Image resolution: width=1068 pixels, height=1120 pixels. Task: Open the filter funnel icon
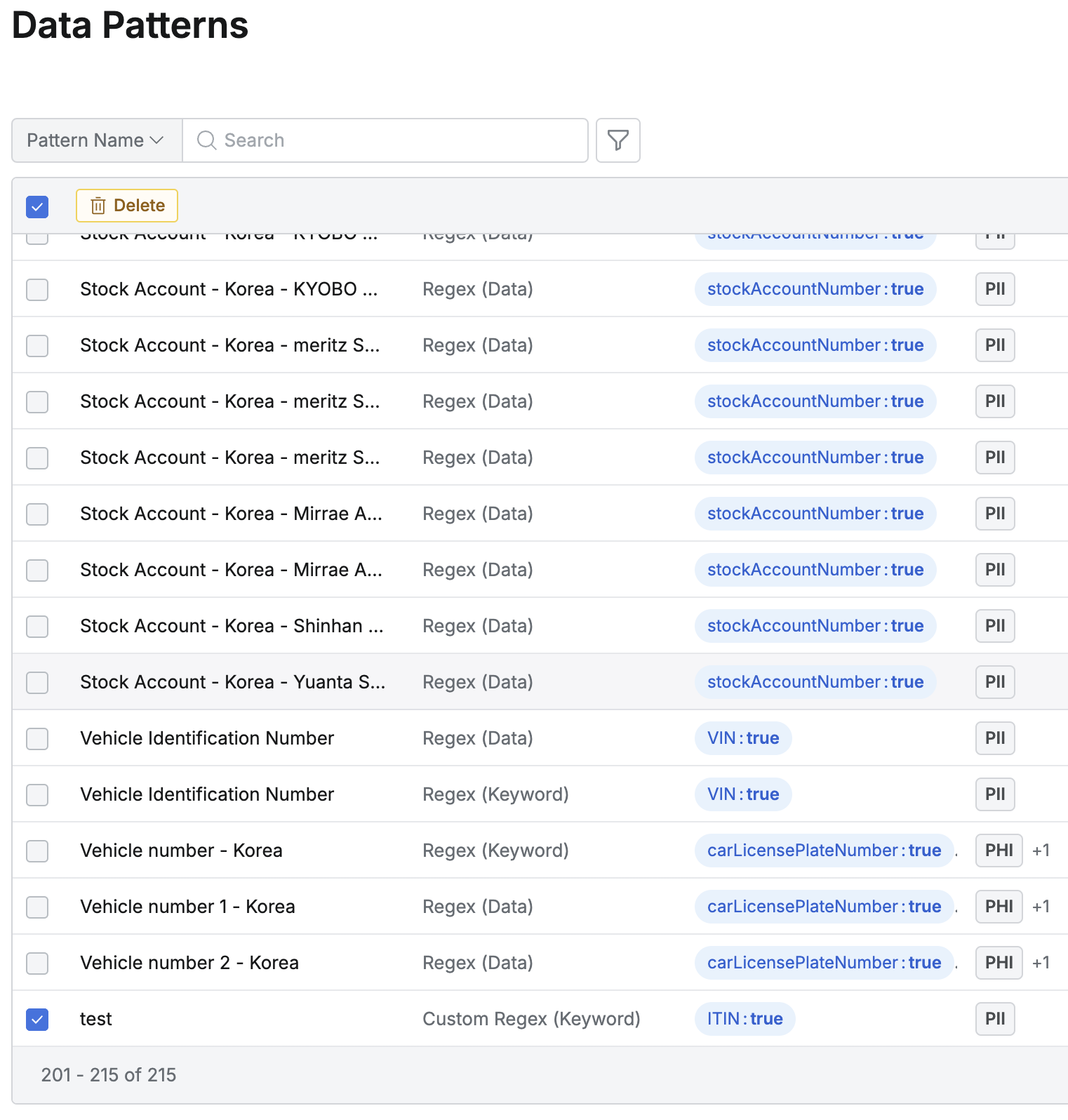coord(618,140)
